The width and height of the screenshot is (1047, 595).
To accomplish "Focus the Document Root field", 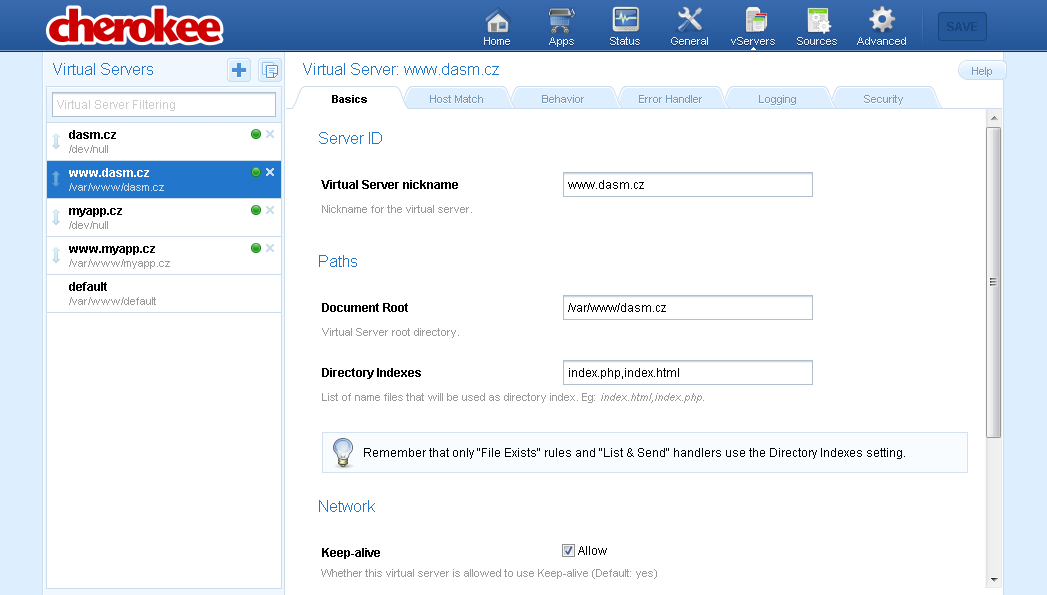I will [688, 308].
